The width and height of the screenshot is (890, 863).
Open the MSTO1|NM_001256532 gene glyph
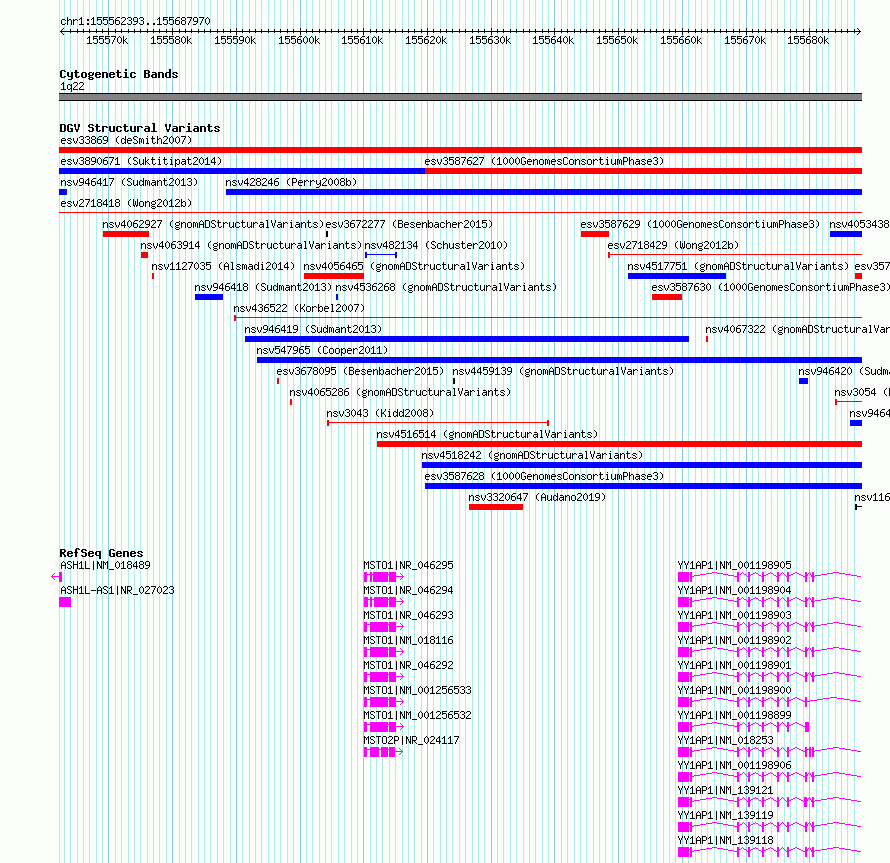384,727
